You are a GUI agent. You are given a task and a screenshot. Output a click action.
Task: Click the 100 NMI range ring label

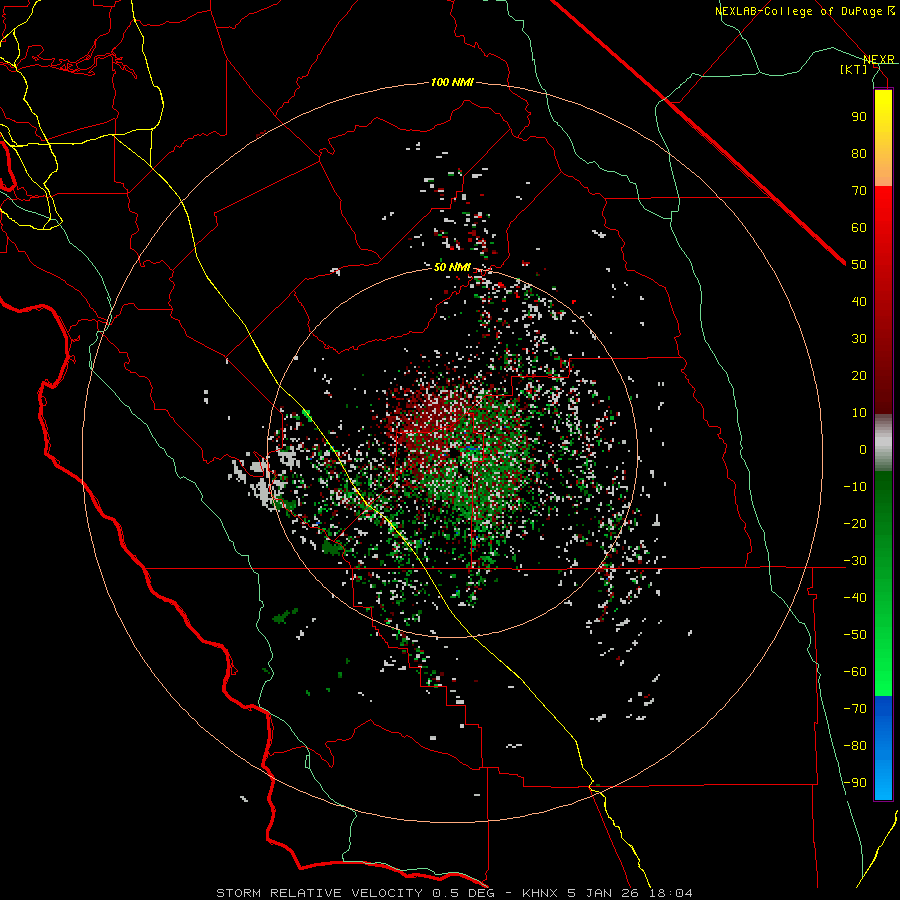(x=452, y=82)
